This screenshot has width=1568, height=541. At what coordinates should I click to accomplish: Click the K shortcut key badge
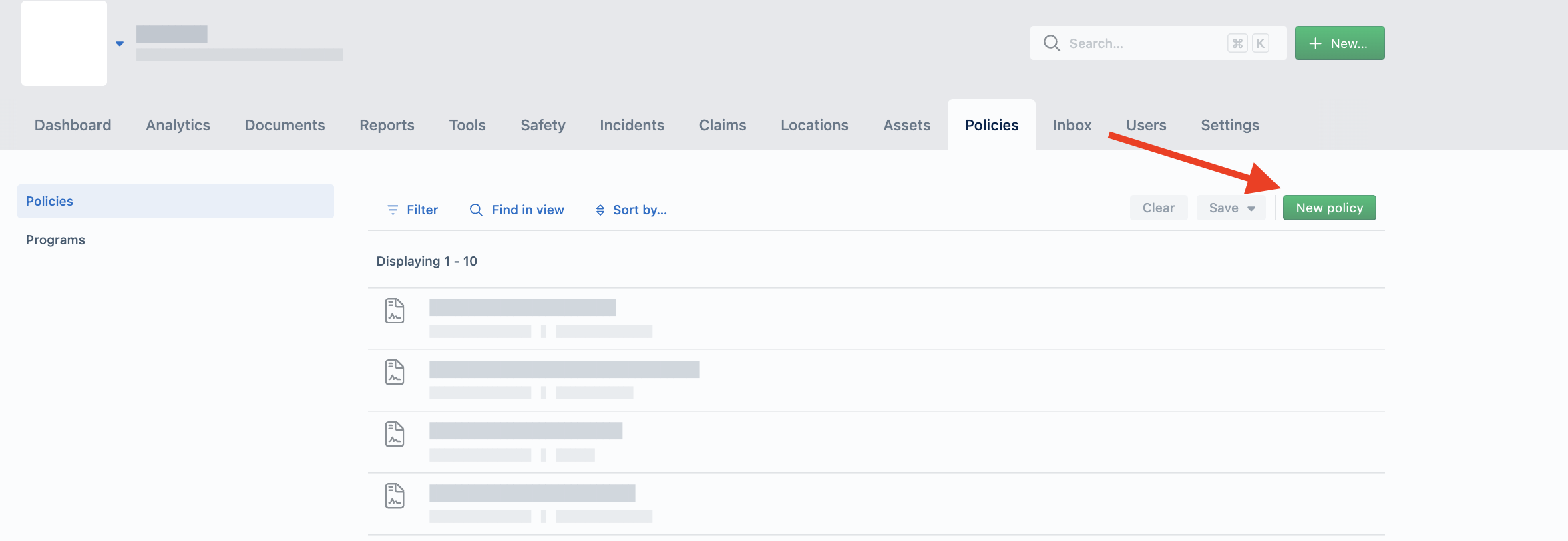click(1260, 43)
